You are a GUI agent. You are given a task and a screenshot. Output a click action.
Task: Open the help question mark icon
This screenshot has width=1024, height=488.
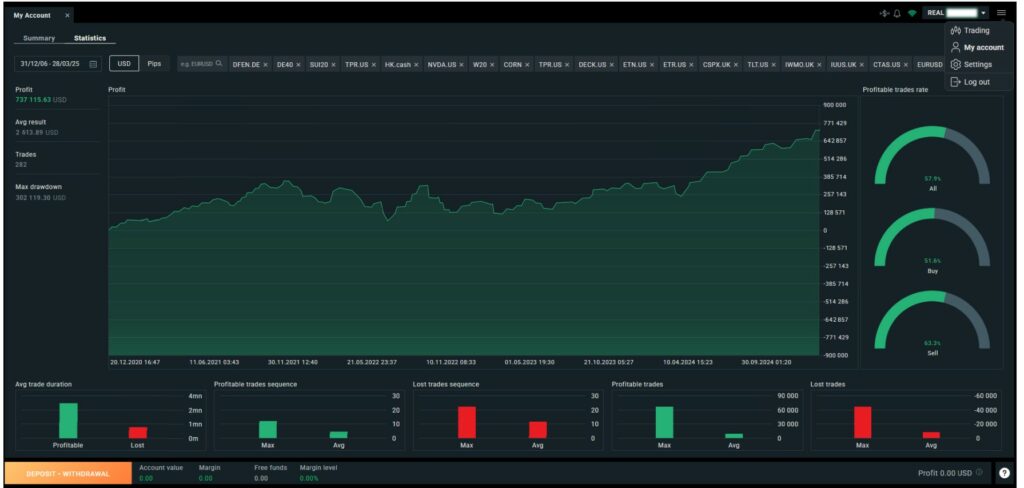coord(1004,473)
